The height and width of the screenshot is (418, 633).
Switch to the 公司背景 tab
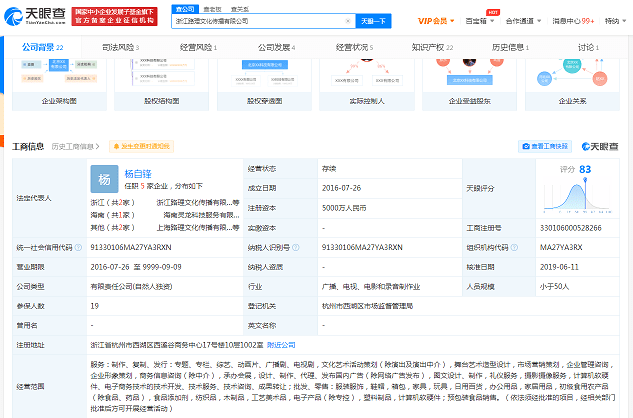coord(42,47)
